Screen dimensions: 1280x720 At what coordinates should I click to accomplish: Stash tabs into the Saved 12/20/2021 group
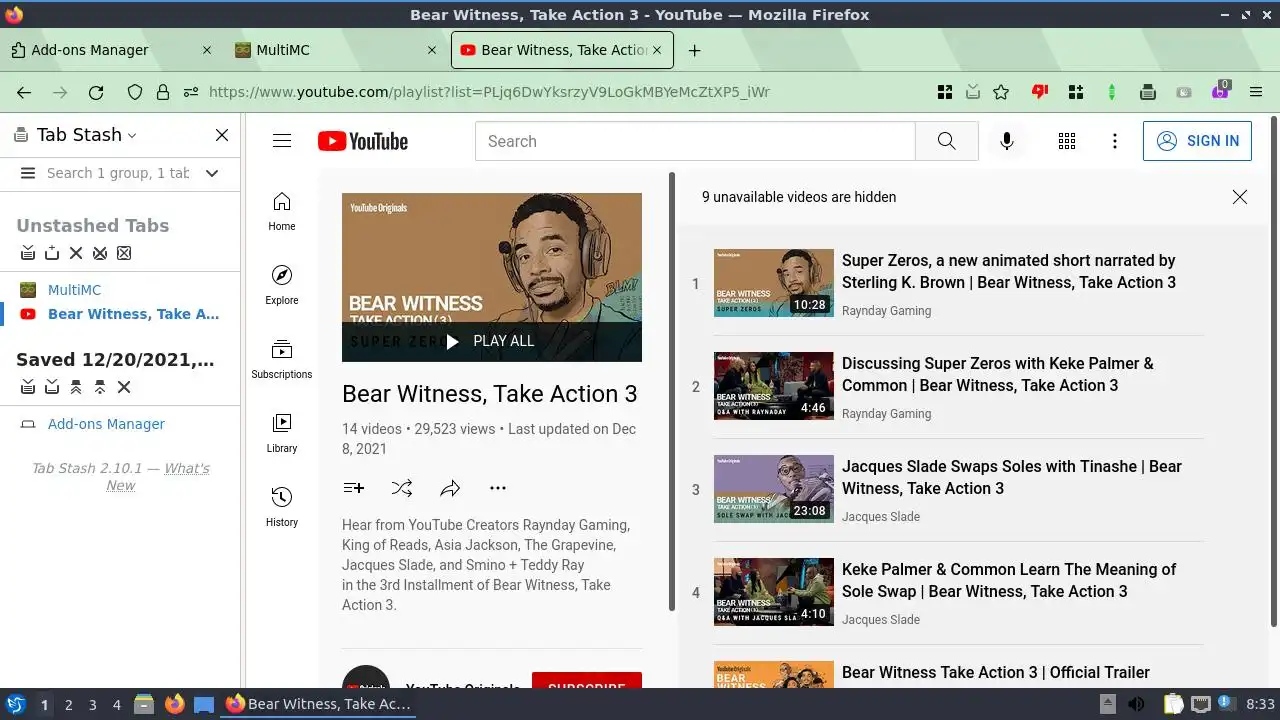coord(28,387)
